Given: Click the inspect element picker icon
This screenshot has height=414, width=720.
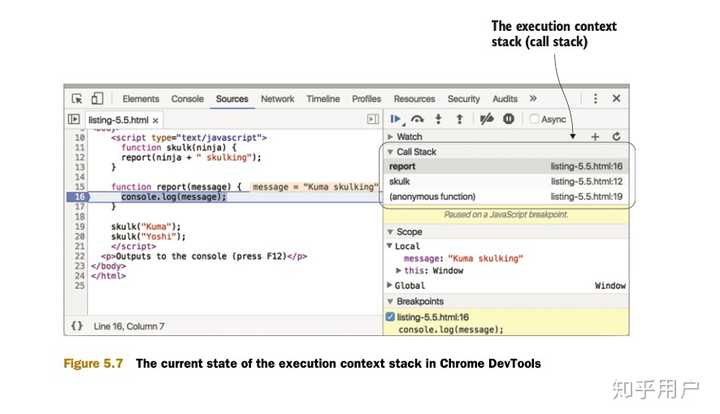Looking at the screenshot, I should (x=77, y=99).
